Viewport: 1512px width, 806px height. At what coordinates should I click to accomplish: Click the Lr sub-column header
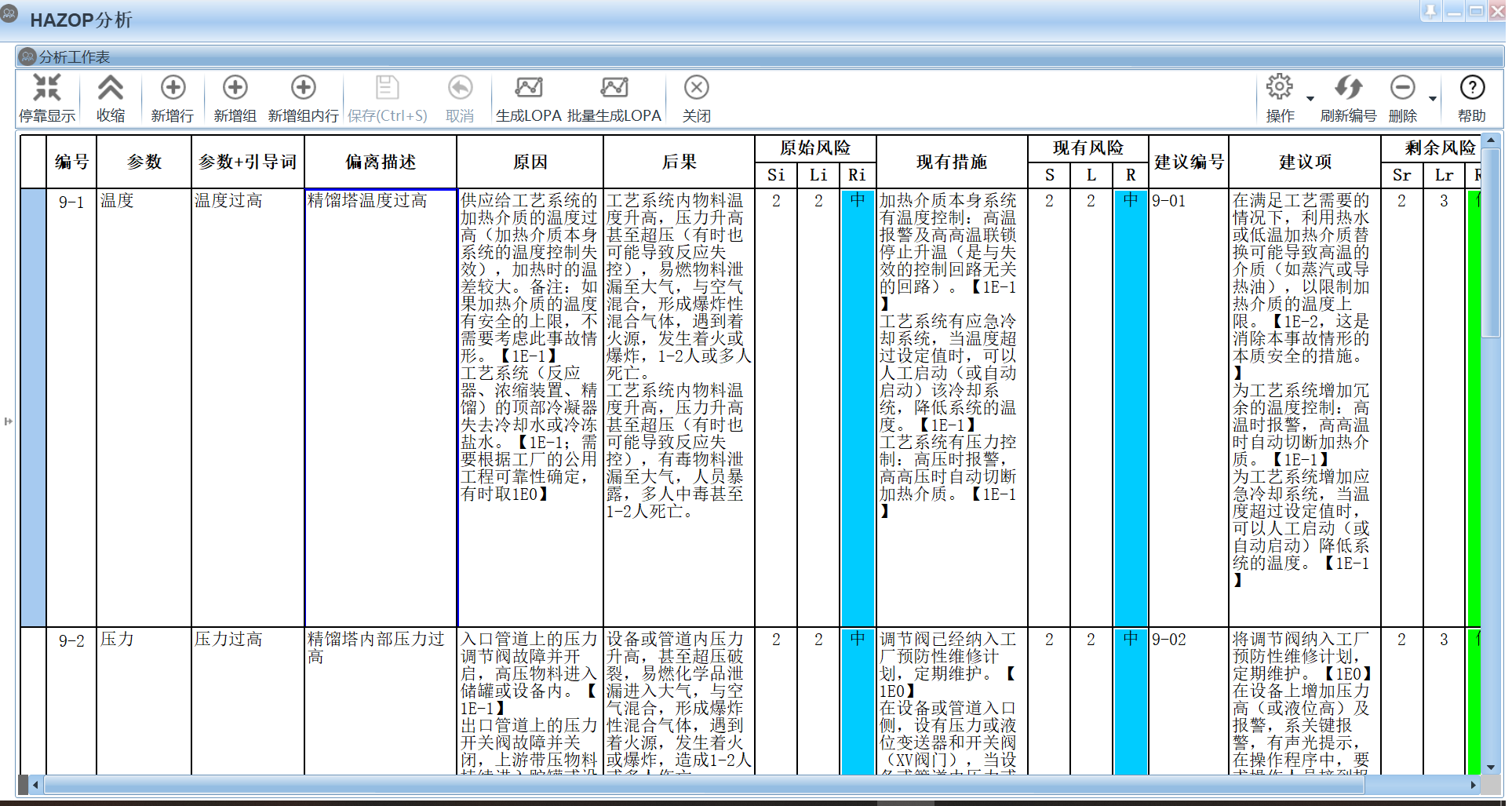point(1444,175)
